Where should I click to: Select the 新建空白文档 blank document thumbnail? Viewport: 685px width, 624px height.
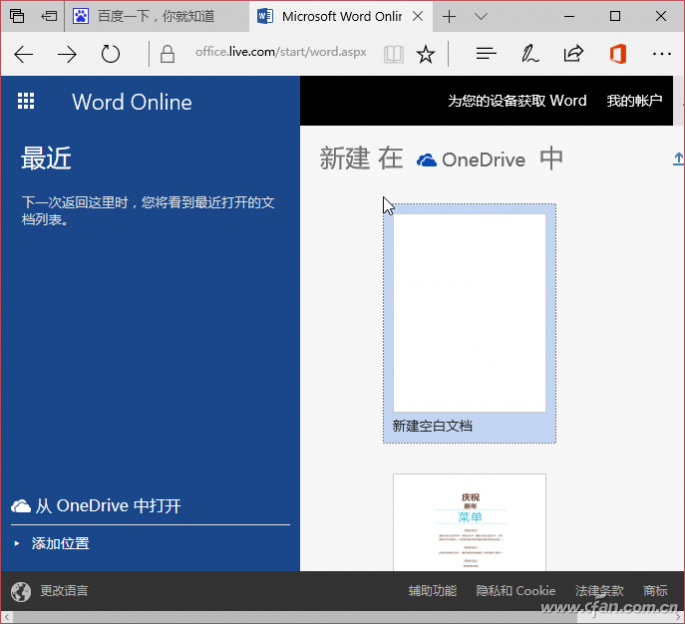469,323
